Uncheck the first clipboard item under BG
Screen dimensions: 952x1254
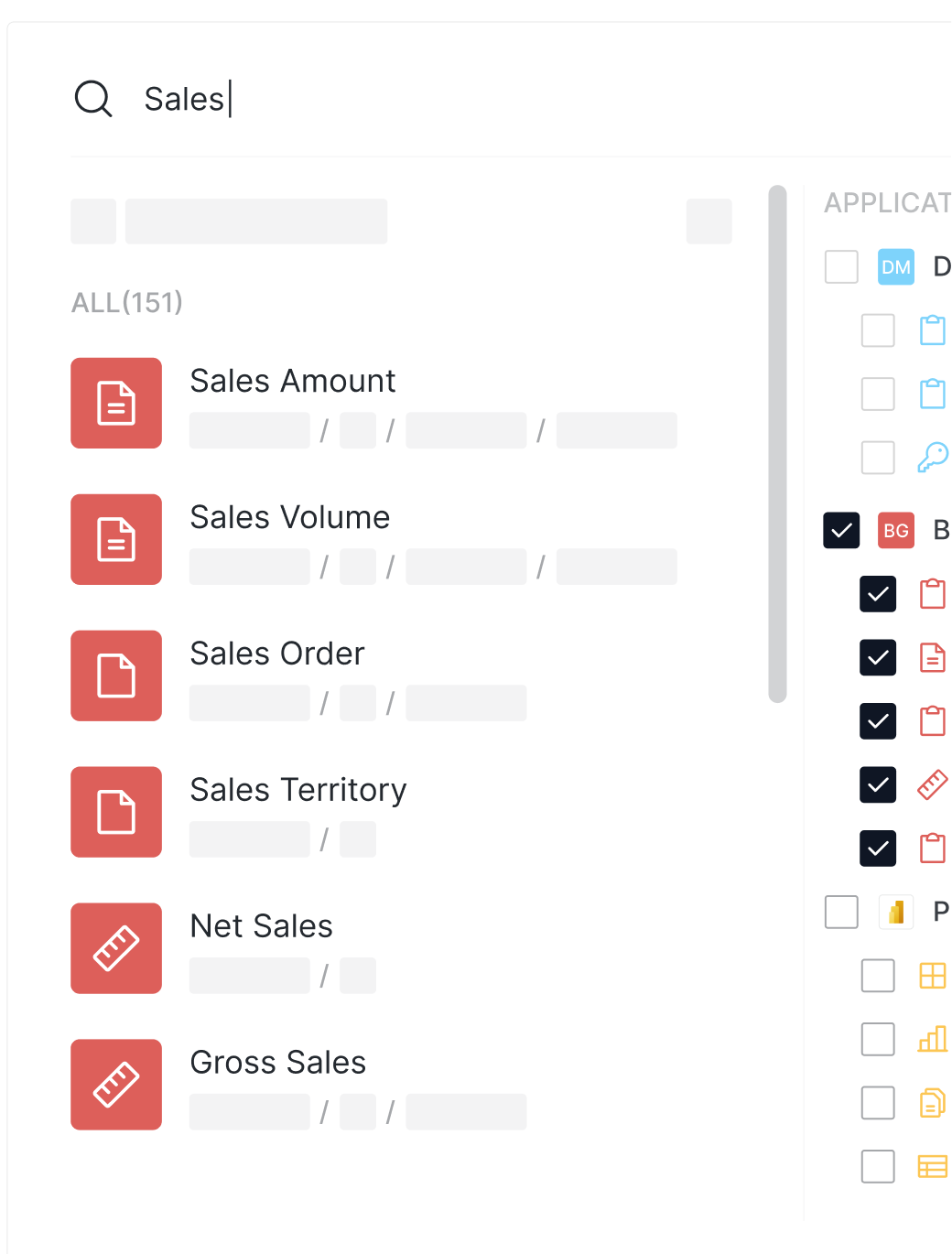click(x=878, y=594)
